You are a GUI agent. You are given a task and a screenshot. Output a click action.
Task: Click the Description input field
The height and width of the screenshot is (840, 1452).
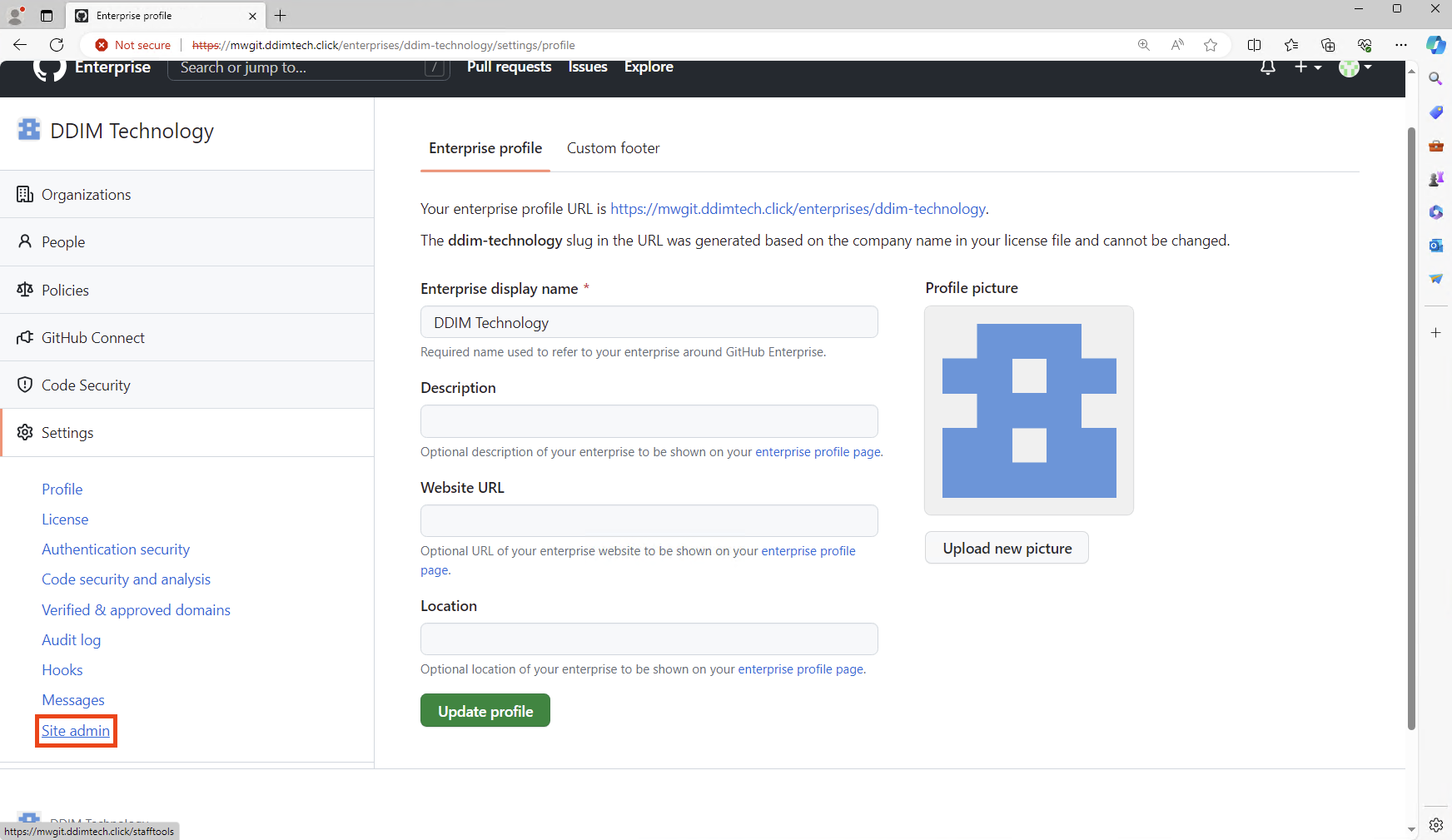tap(649, 421)
